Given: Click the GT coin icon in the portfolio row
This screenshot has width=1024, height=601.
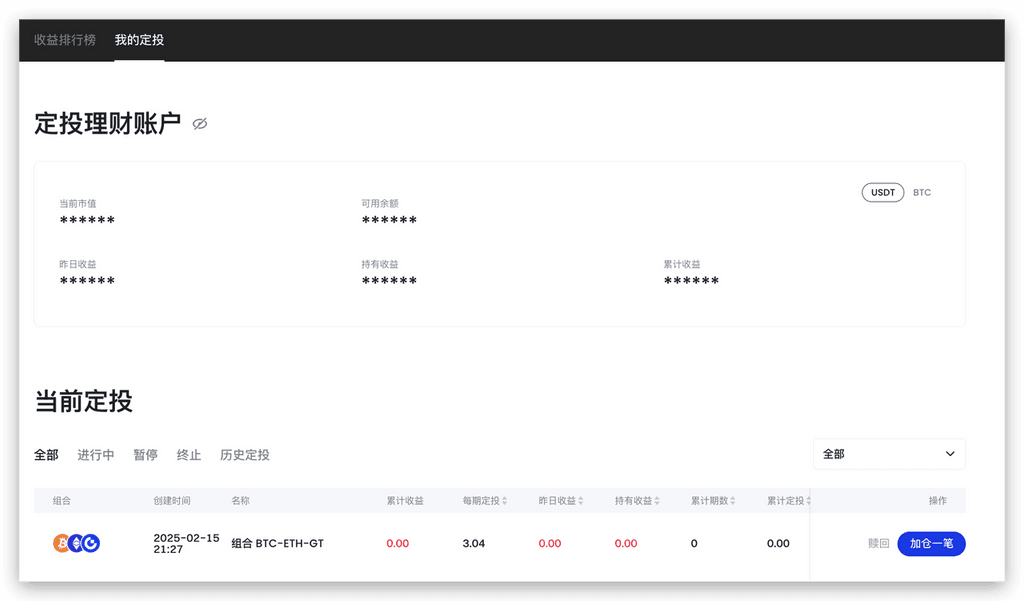Looking at the screenshot, I should click(91, 543).
